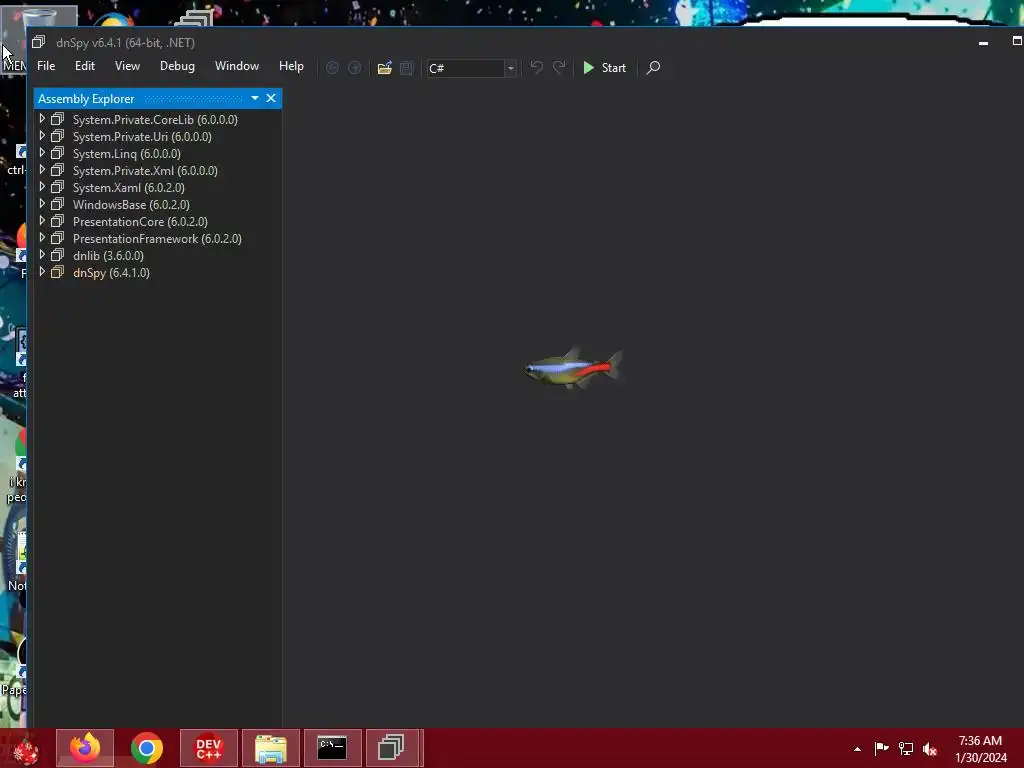The image size is (1024, 768).
Task: Select dnlib (3.6.0.0) assembly
Action: pyautogui.click(x=108, y=255)
